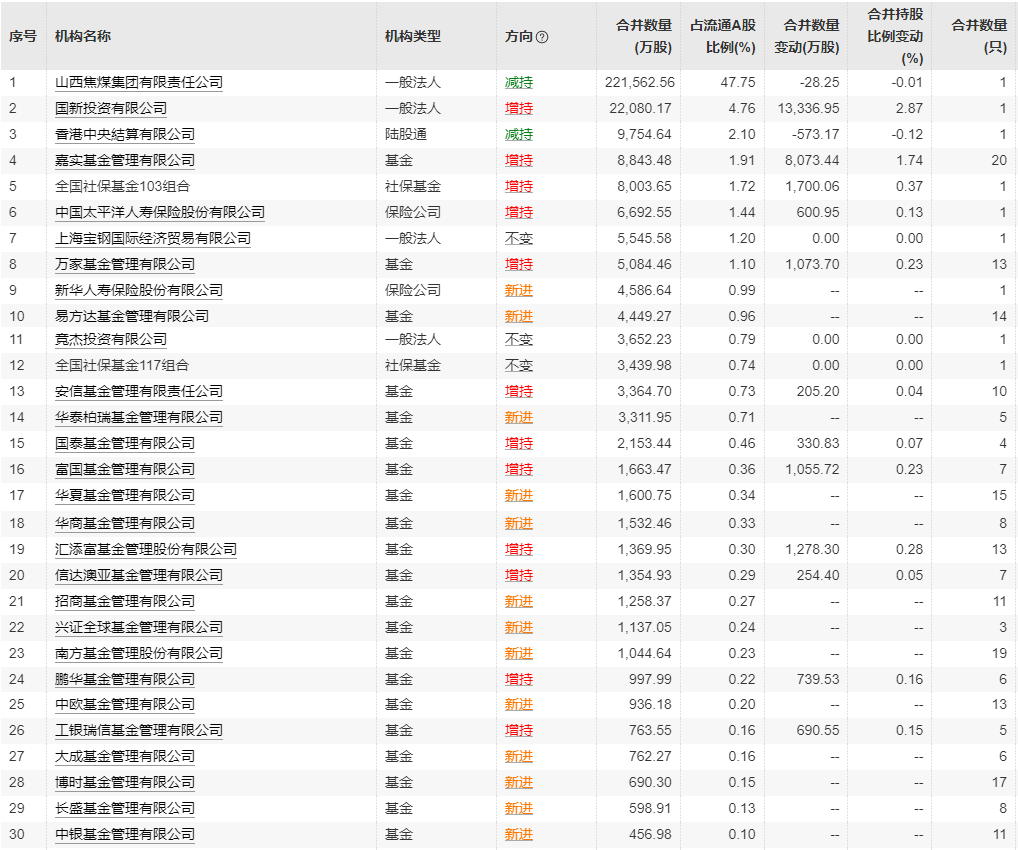Click the 机构类型 column header
This screenshot has width=1018, height=850.
pyautogui.click(x=413, y=36)
